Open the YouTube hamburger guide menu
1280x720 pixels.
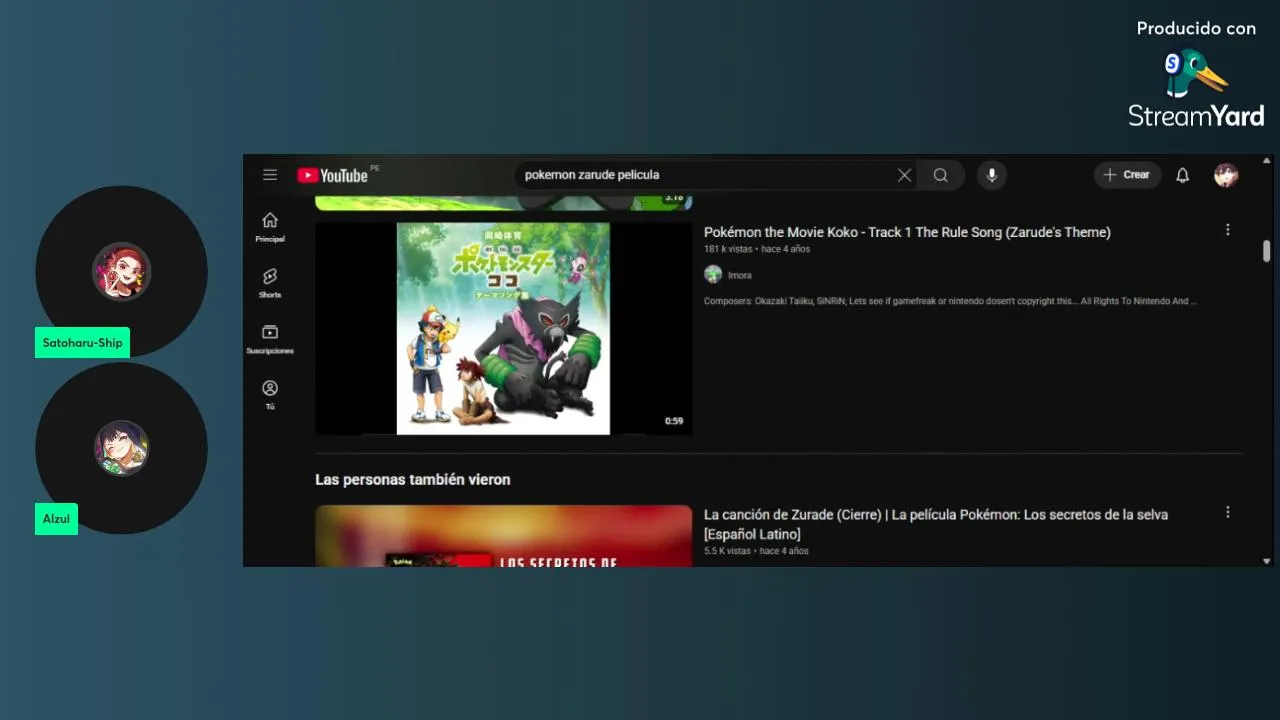coord(270,175)
